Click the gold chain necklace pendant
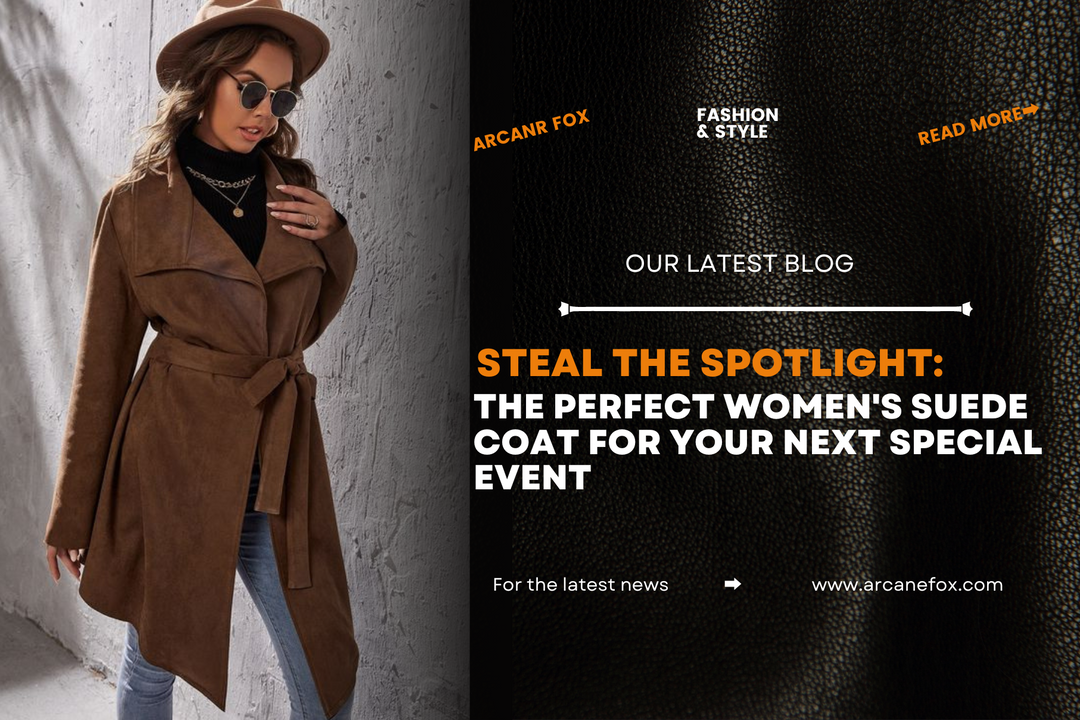 coord(238,212)
